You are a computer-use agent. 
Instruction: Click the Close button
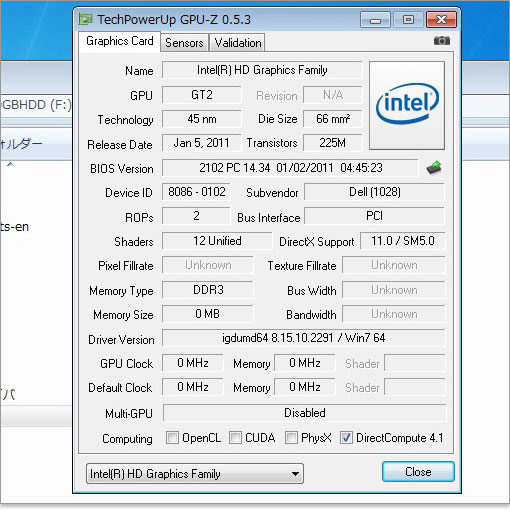pyautogui.click(x=418, y=472)
